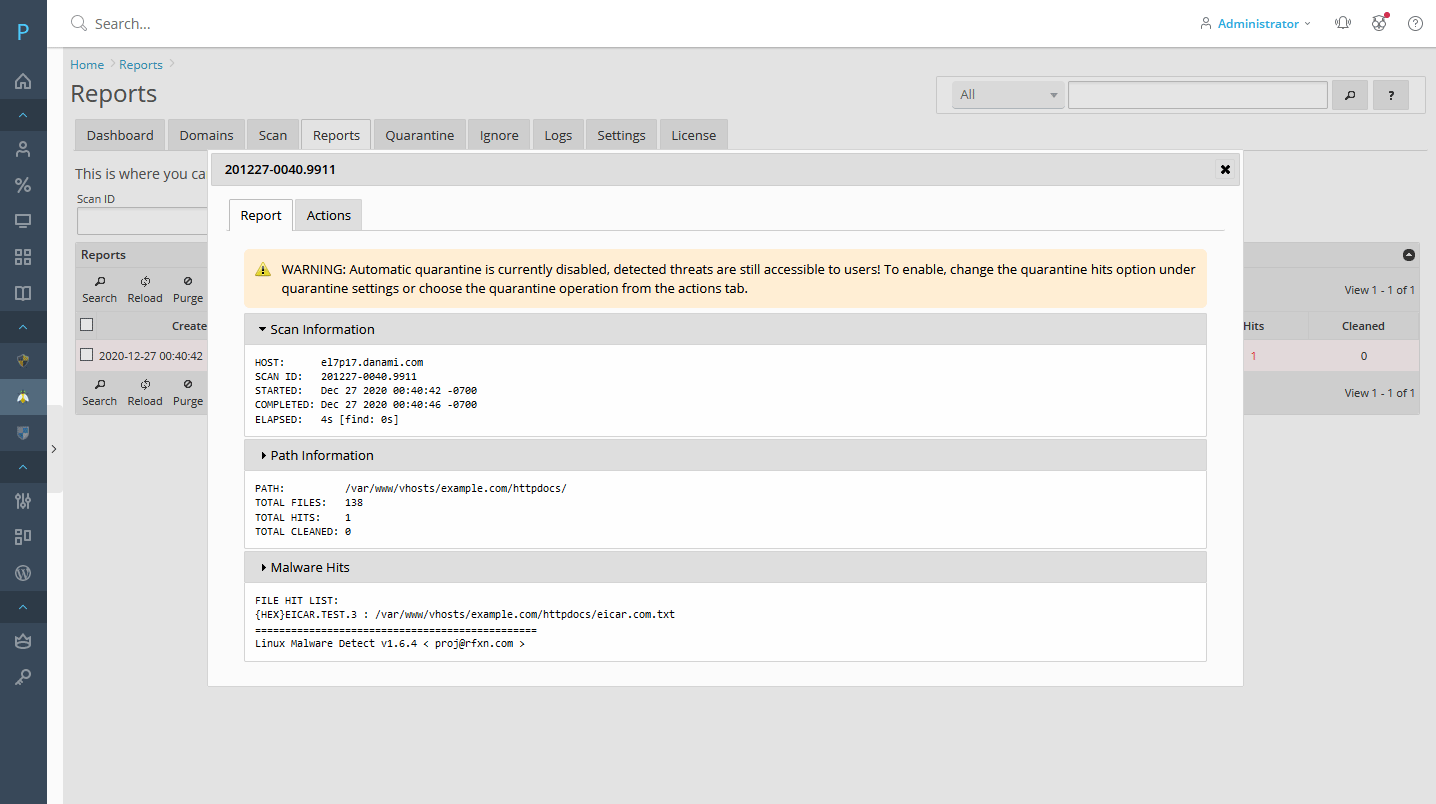The width and height of the screenshot is (1436, 804).
Task: Collapse the Reports panel with the round arrow
Action: click(1409, 255)
